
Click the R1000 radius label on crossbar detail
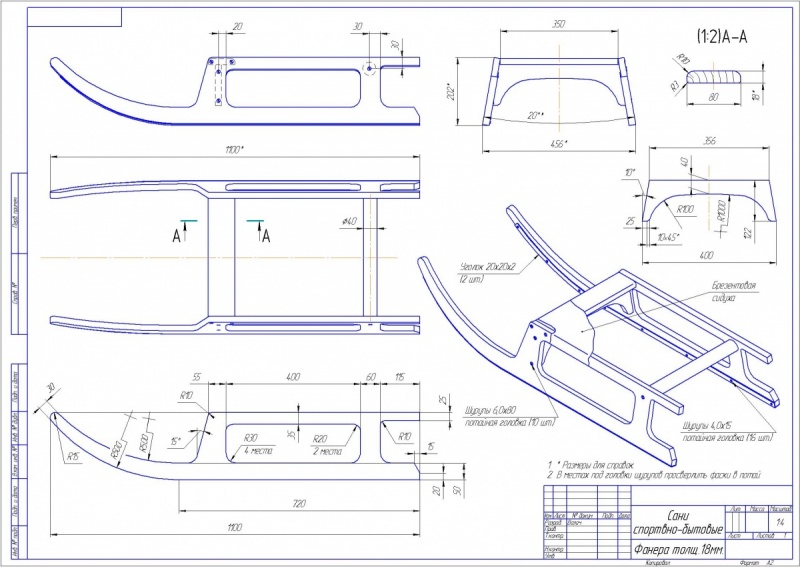pos(722,210)
